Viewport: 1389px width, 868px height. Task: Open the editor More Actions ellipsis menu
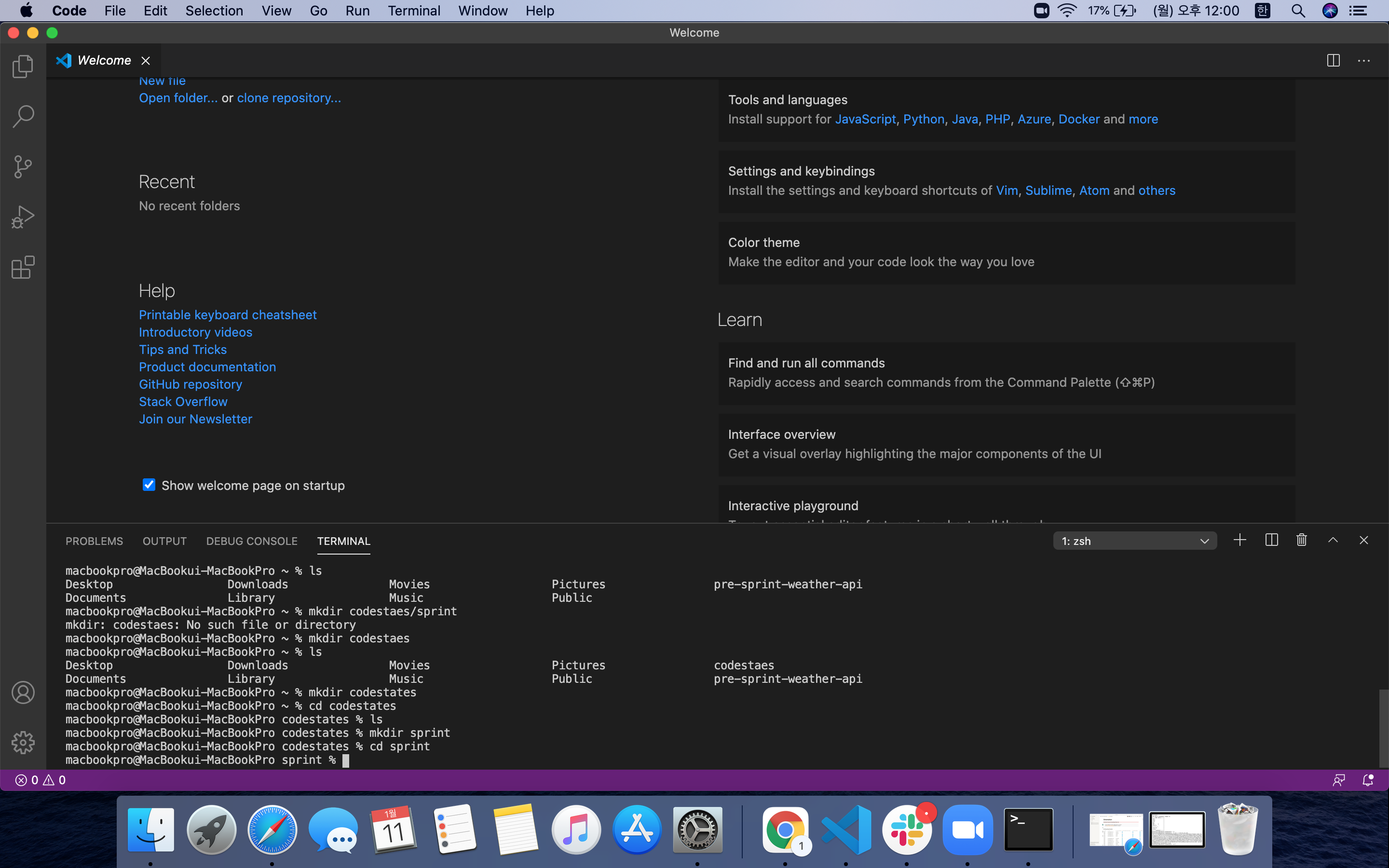click(x=1364, y=61)
